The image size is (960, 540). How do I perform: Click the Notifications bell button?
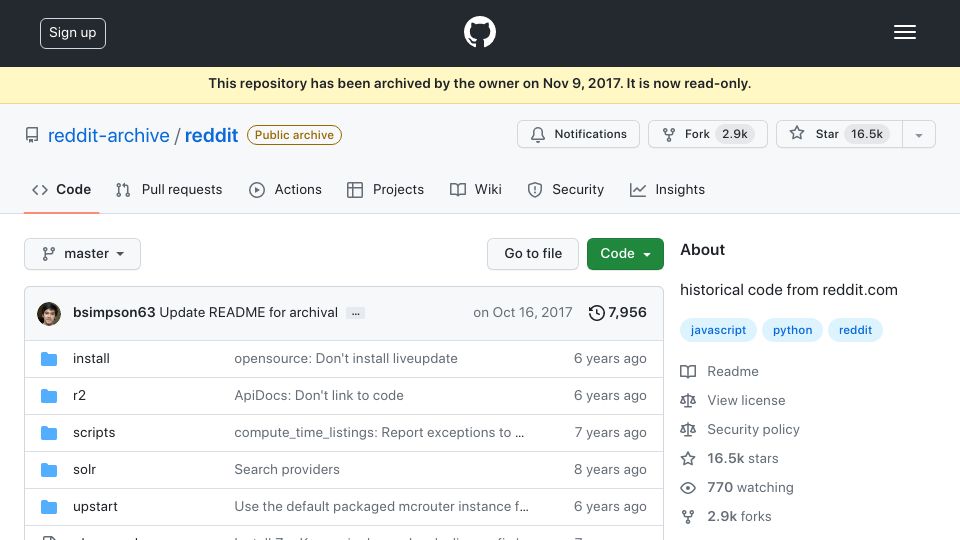(578, 134)
